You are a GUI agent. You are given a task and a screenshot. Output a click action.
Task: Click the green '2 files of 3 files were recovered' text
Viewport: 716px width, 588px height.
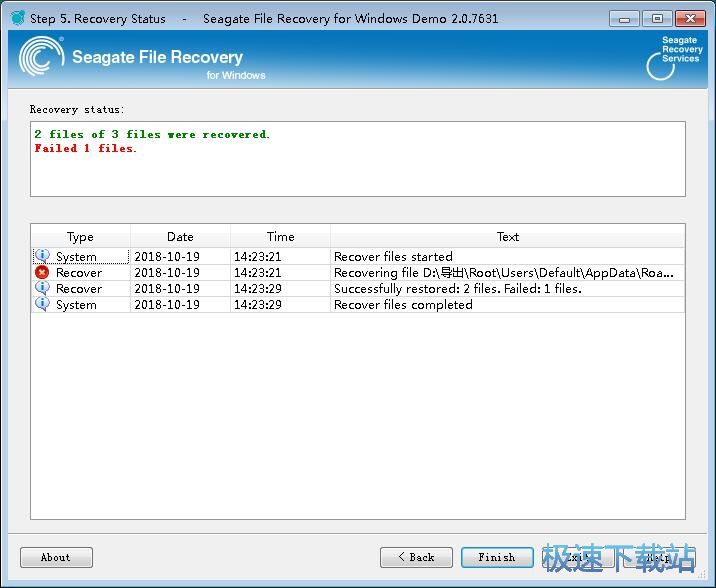click(152, 134)
